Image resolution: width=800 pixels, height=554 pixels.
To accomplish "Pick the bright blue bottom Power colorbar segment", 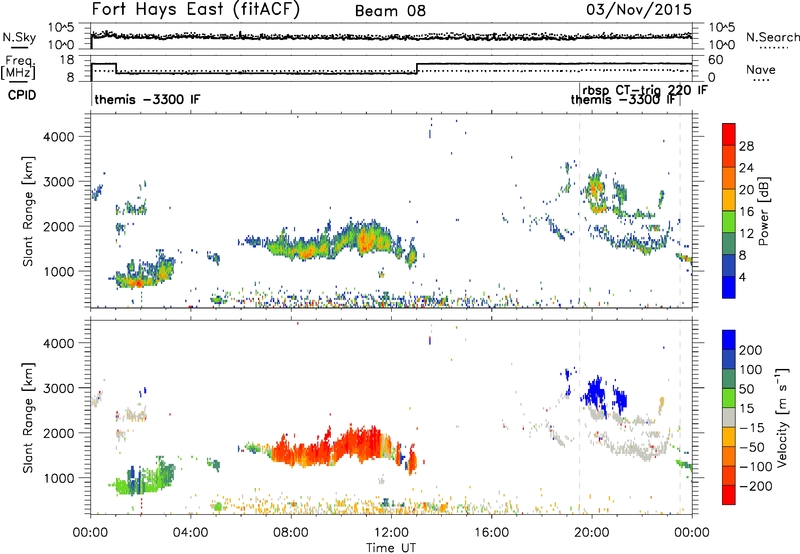I will [729, 287].
